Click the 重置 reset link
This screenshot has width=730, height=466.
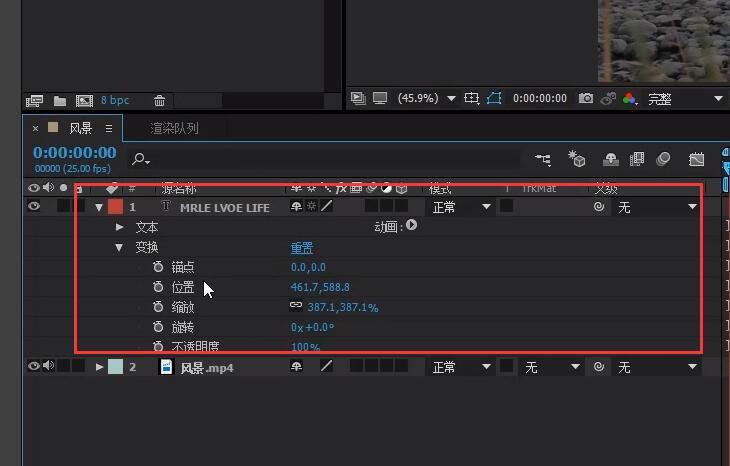click(302, 248)
